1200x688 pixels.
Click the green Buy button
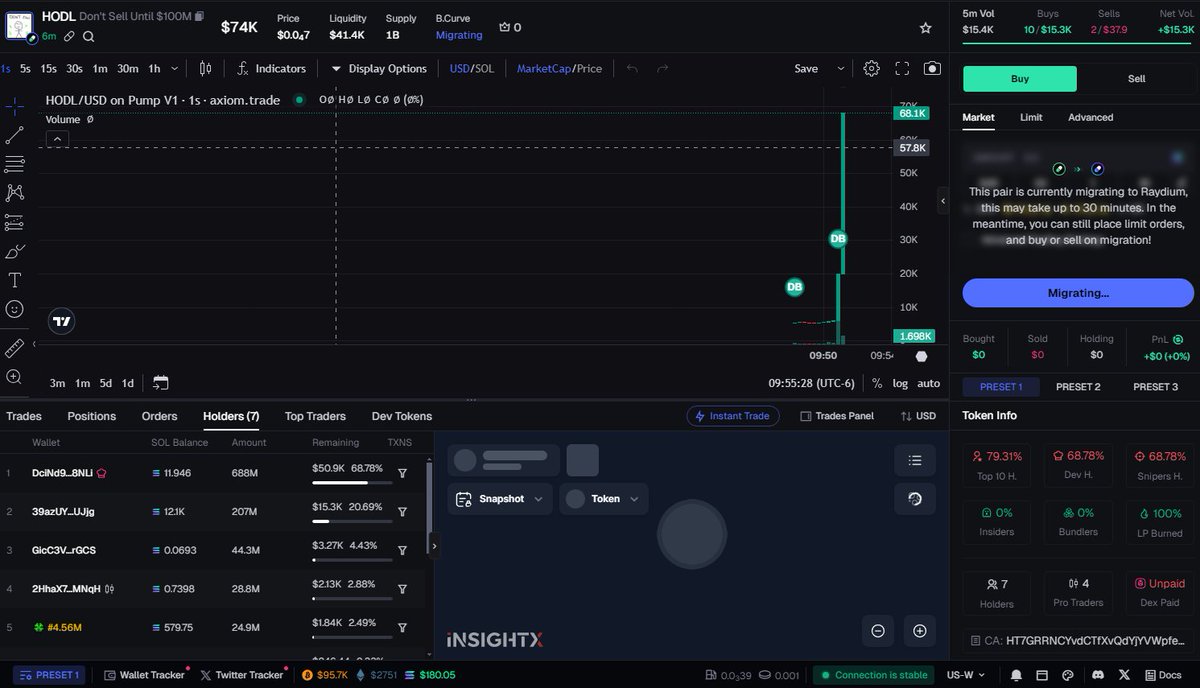coord(1019,78)
